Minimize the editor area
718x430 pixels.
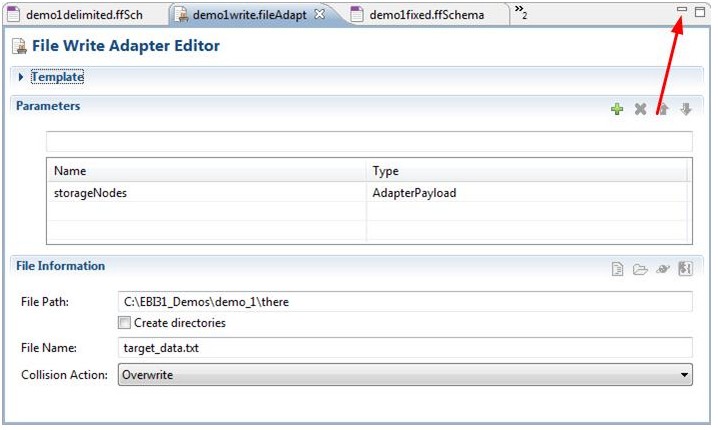click(x=682, y=9)
